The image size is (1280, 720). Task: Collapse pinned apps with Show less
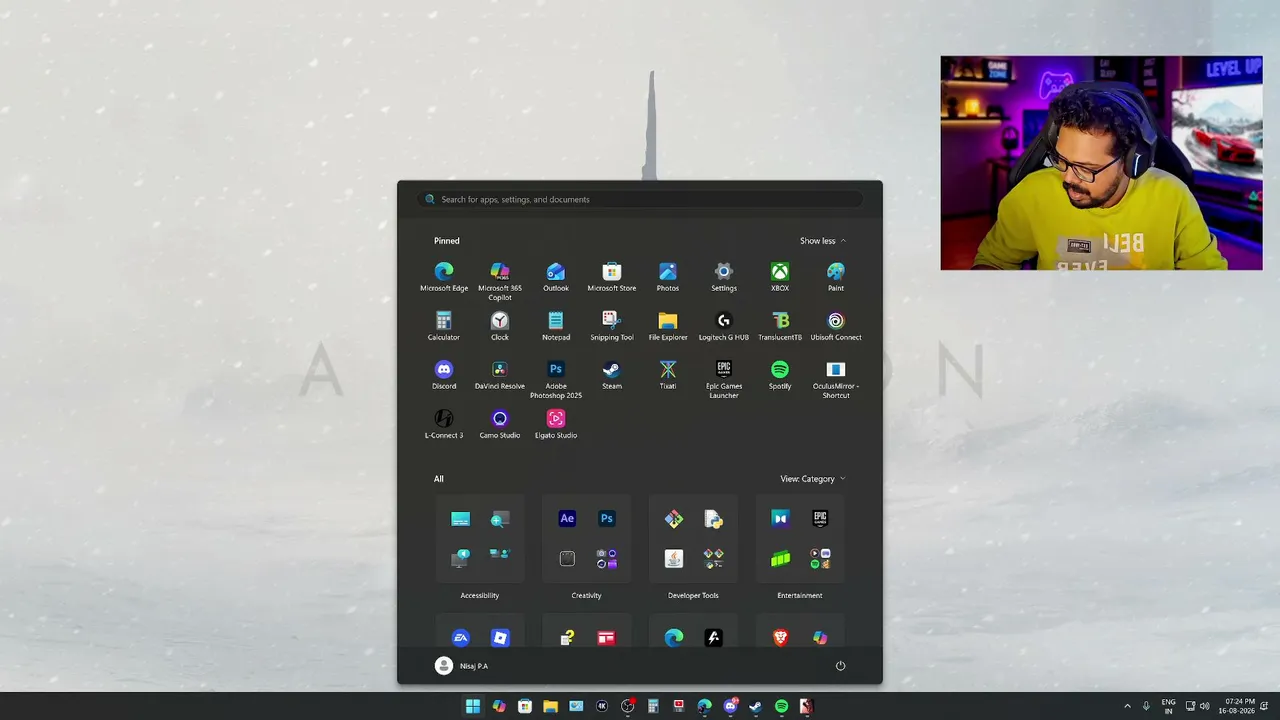pos(823,241)
